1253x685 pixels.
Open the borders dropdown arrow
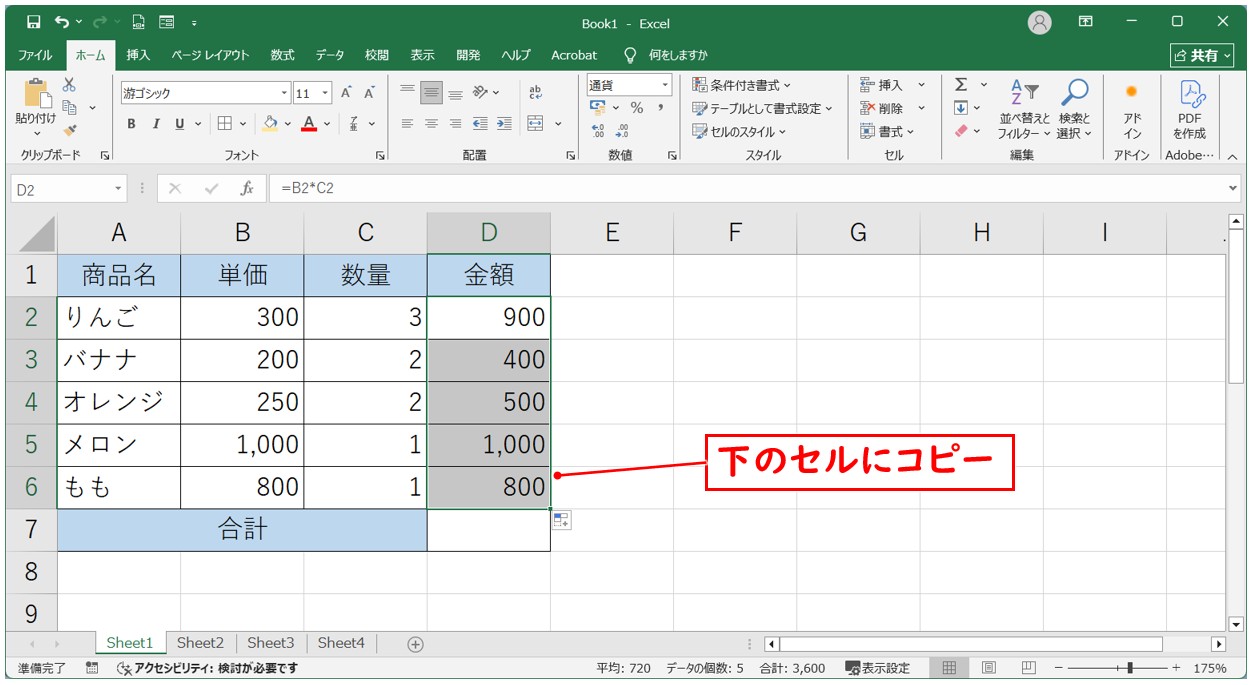point(243,124)
